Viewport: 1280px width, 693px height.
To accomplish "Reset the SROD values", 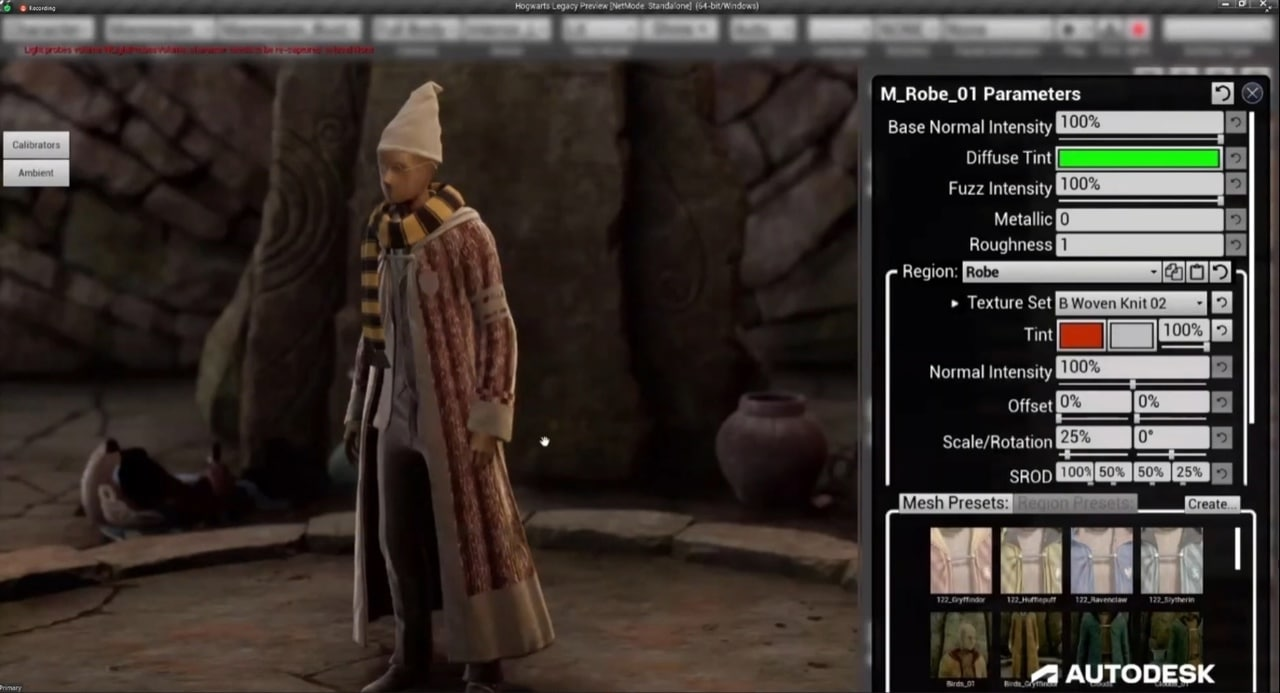I will tap(1221, 472).
